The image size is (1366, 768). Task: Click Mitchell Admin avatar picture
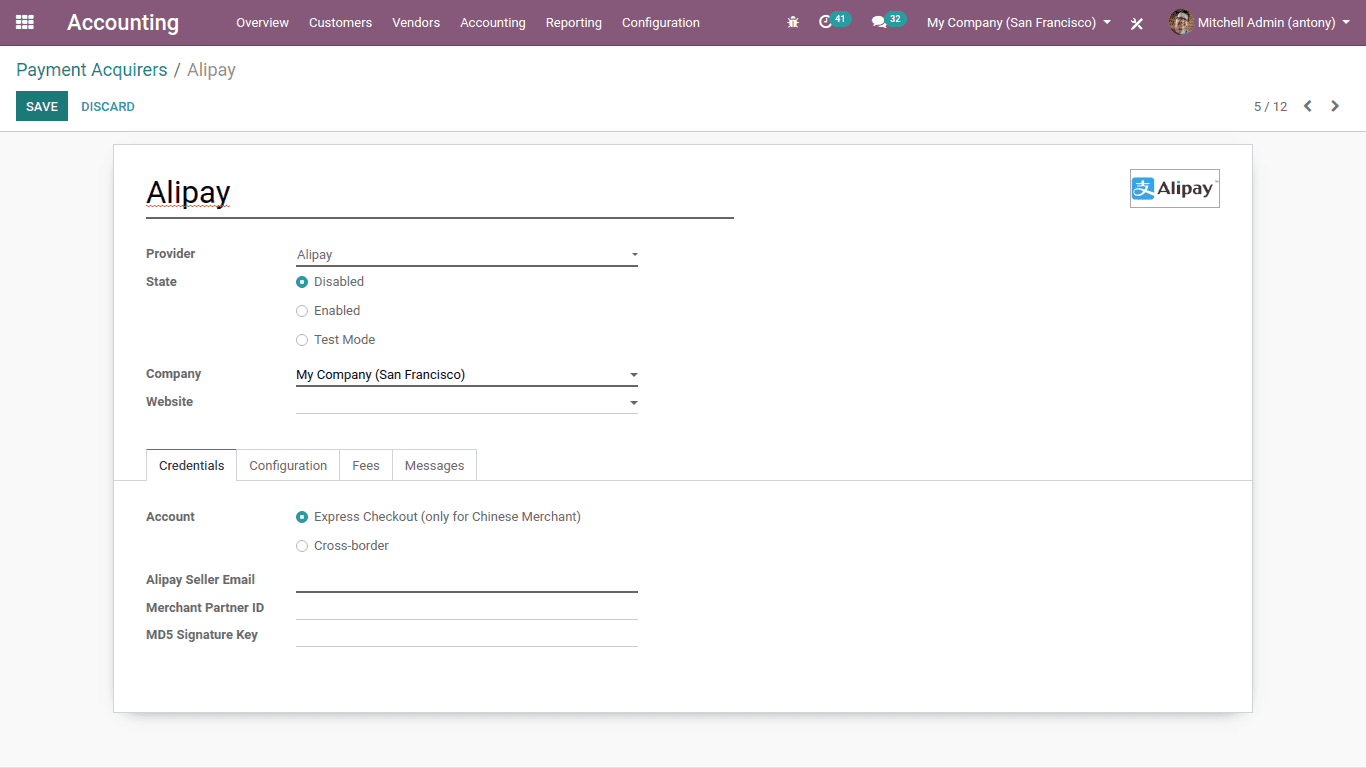[x=1181, y=22]
